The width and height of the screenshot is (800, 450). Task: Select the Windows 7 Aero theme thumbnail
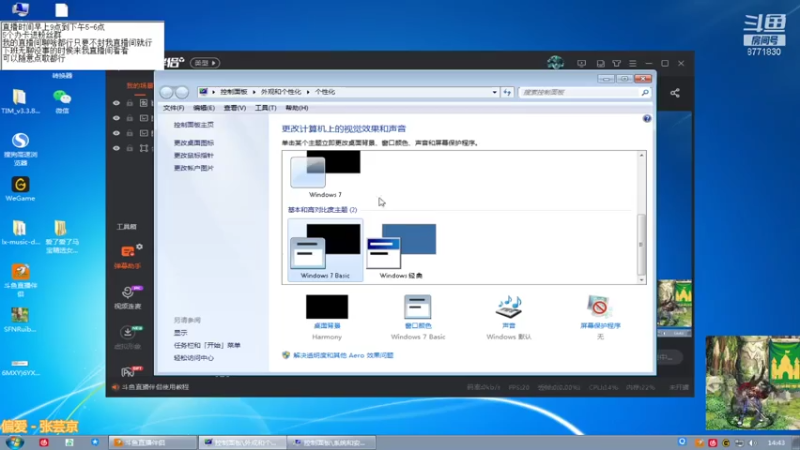tap(325, 174)
